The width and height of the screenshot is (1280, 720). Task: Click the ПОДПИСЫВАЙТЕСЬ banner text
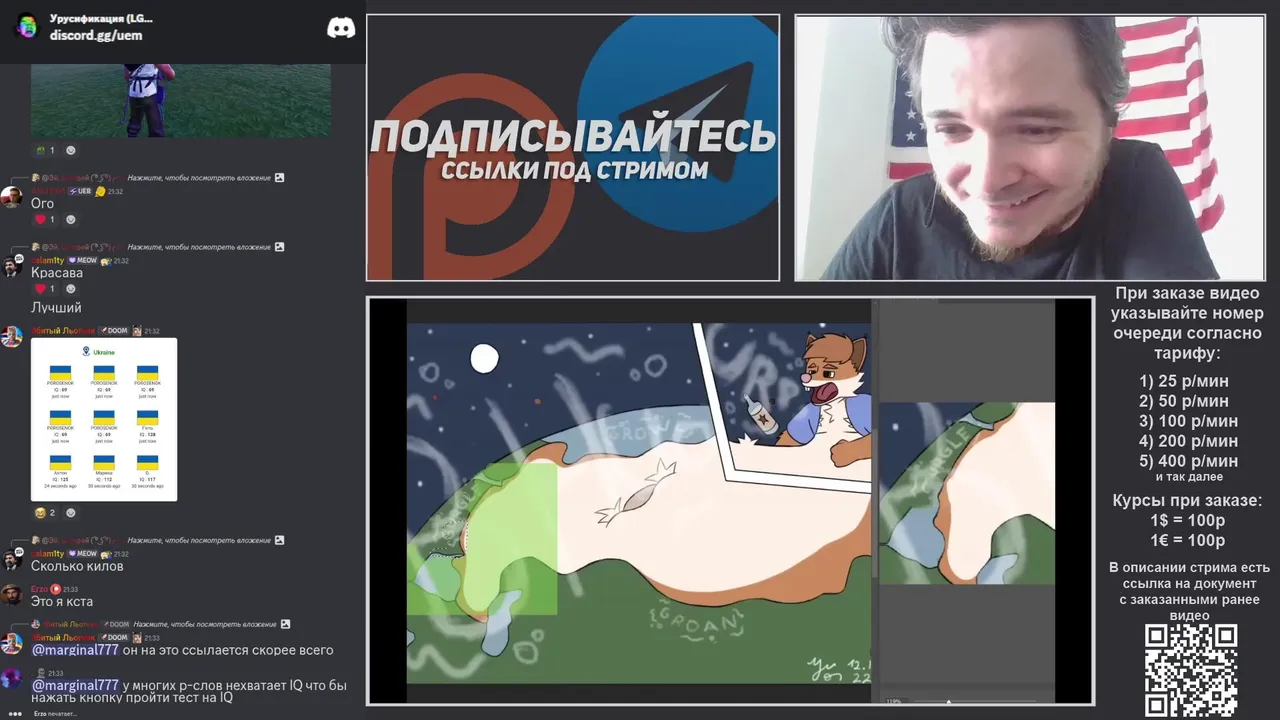573,137
